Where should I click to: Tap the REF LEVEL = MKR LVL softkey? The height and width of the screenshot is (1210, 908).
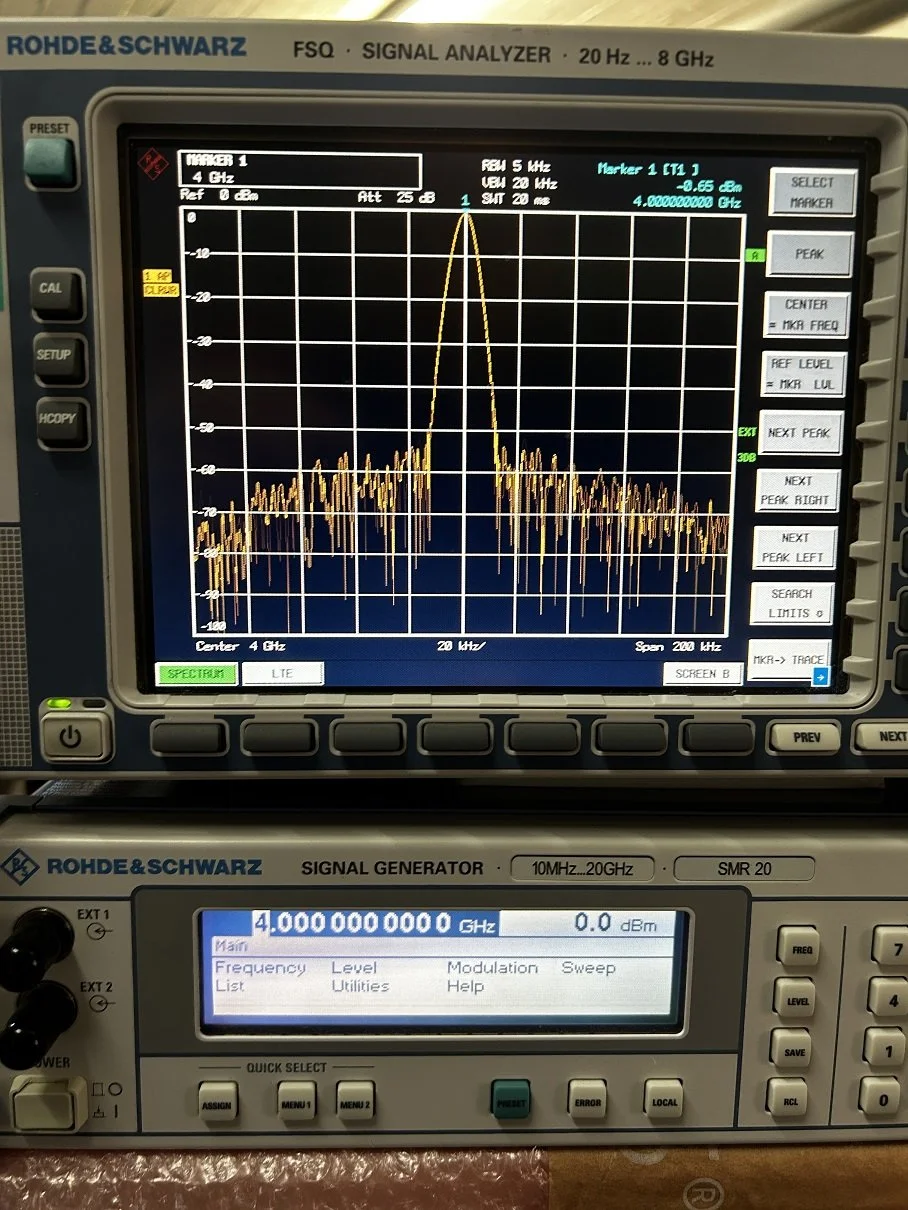tap(802, 374)
